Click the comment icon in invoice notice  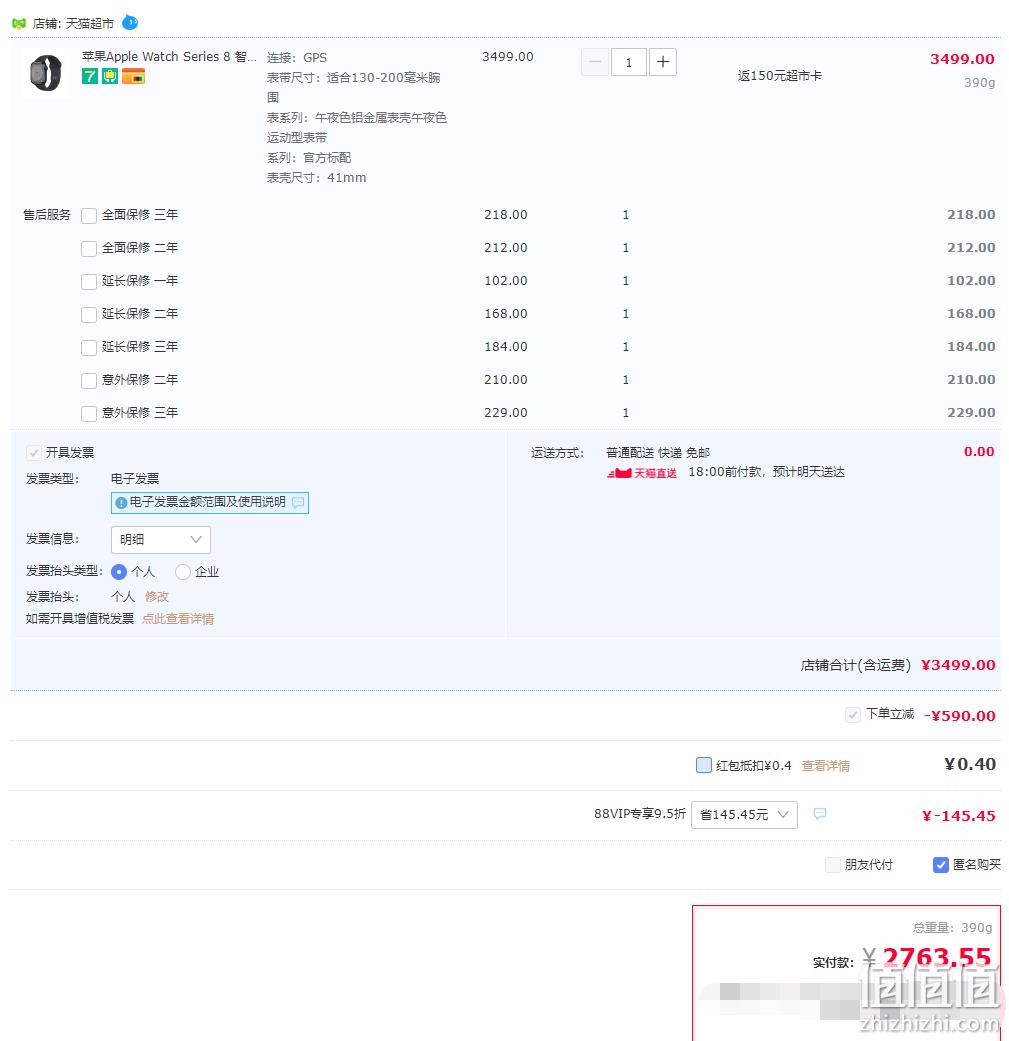coord(298,503)
